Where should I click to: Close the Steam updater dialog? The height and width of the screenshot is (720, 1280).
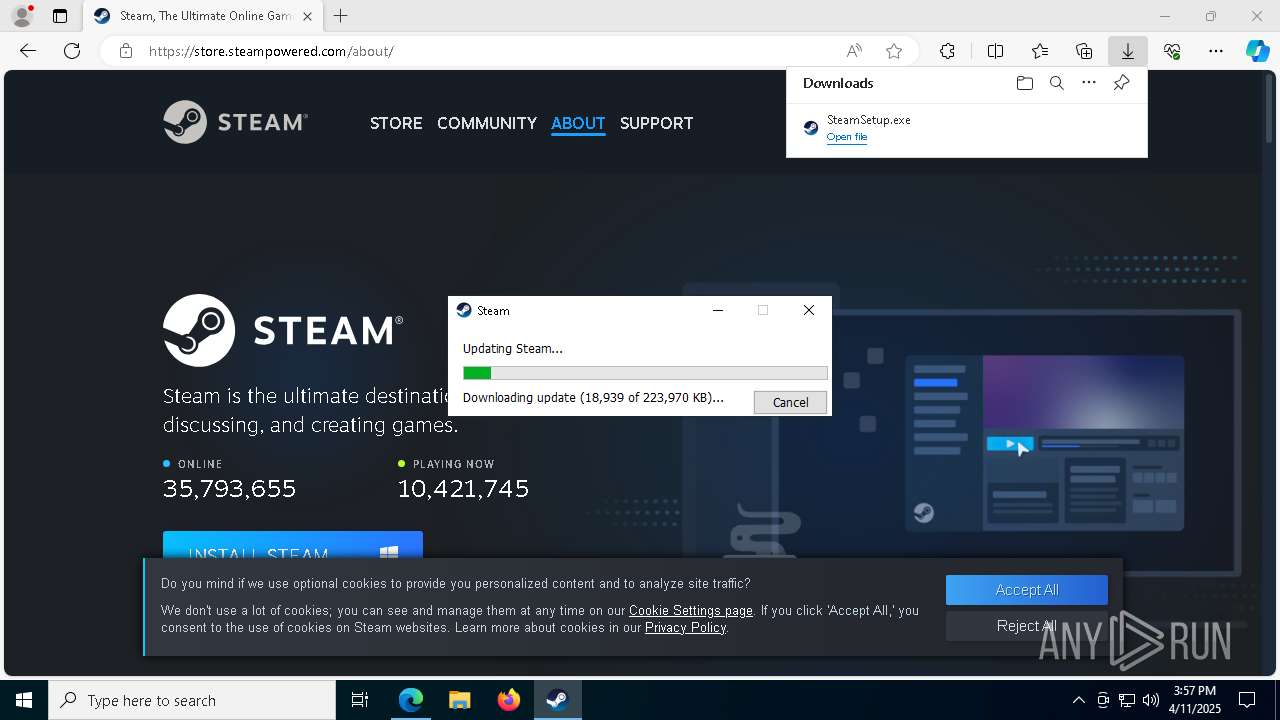pos(809,310)
